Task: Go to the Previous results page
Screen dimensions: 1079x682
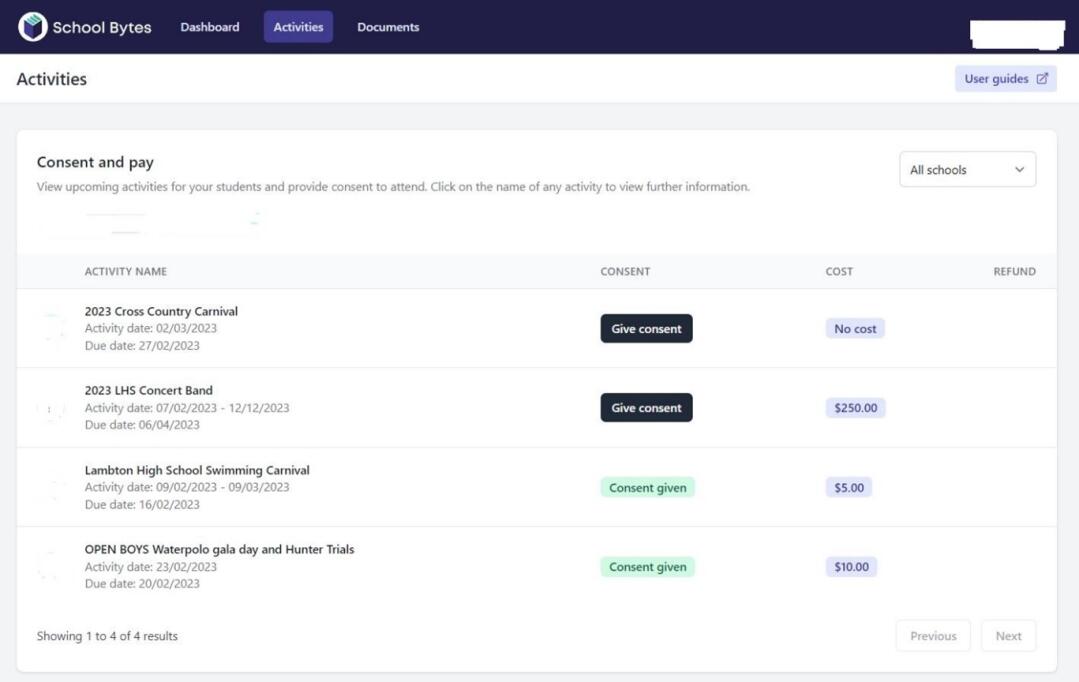Action: click(933, 636)
